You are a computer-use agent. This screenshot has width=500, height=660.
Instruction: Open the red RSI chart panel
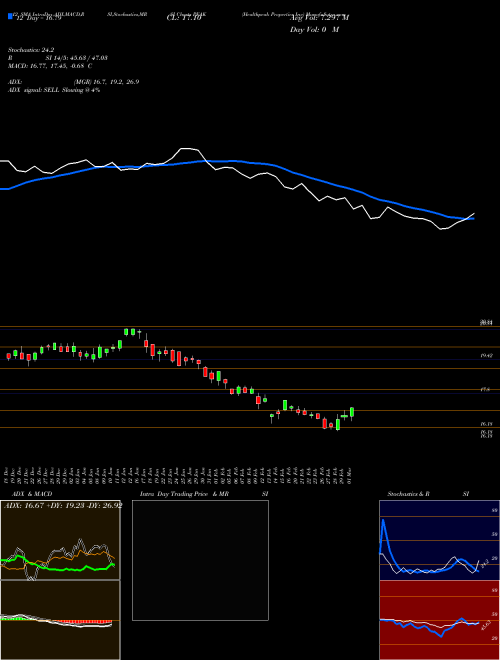[x=439, y=620]
